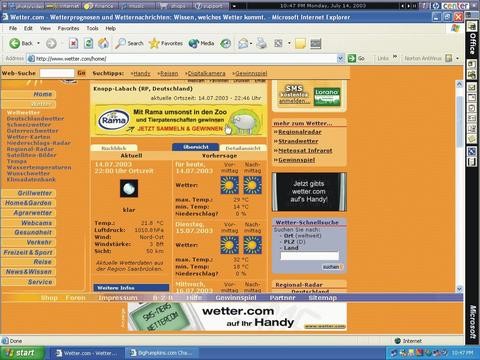This screenshot has width=480, height=360.
Task: Open the Tools menu
Action: coord(92,28)
